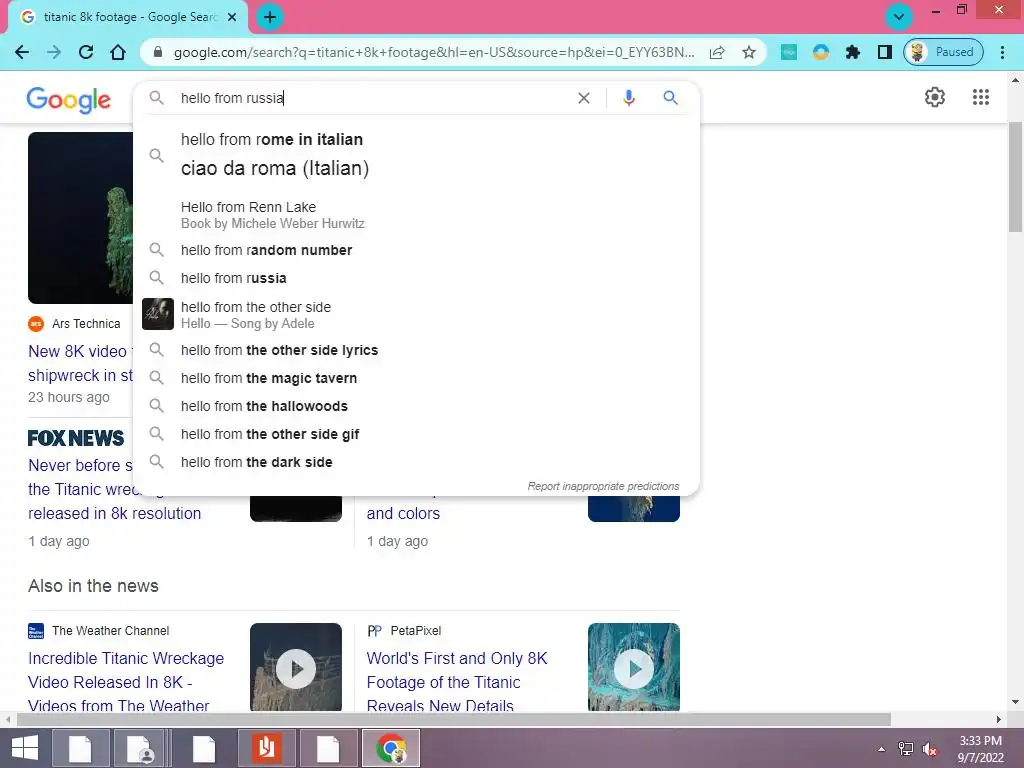1024x768 pixels.
Task: Open the browser home page
Action: click(118, 52)
